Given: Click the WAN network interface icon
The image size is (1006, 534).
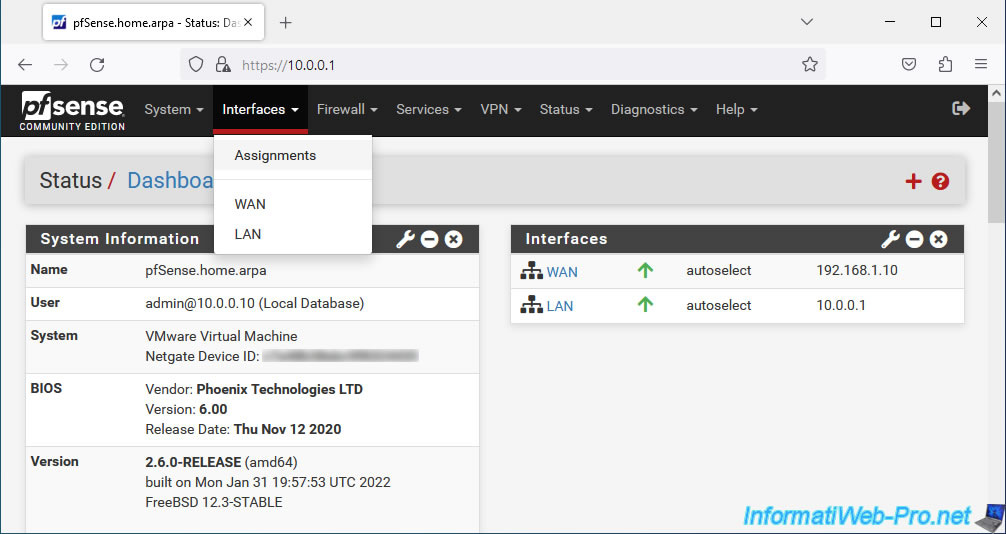Looking at the screenshot, I should (x=531, y=271).
